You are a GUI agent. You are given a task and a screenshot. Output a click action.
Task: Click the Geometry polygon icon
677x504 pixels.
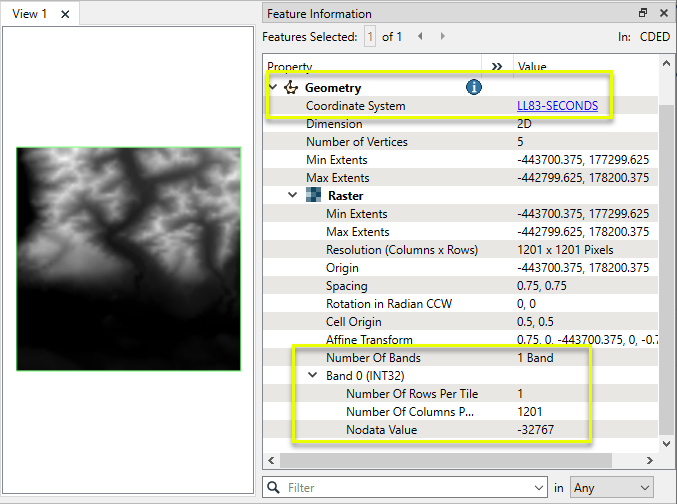(291, 88)
